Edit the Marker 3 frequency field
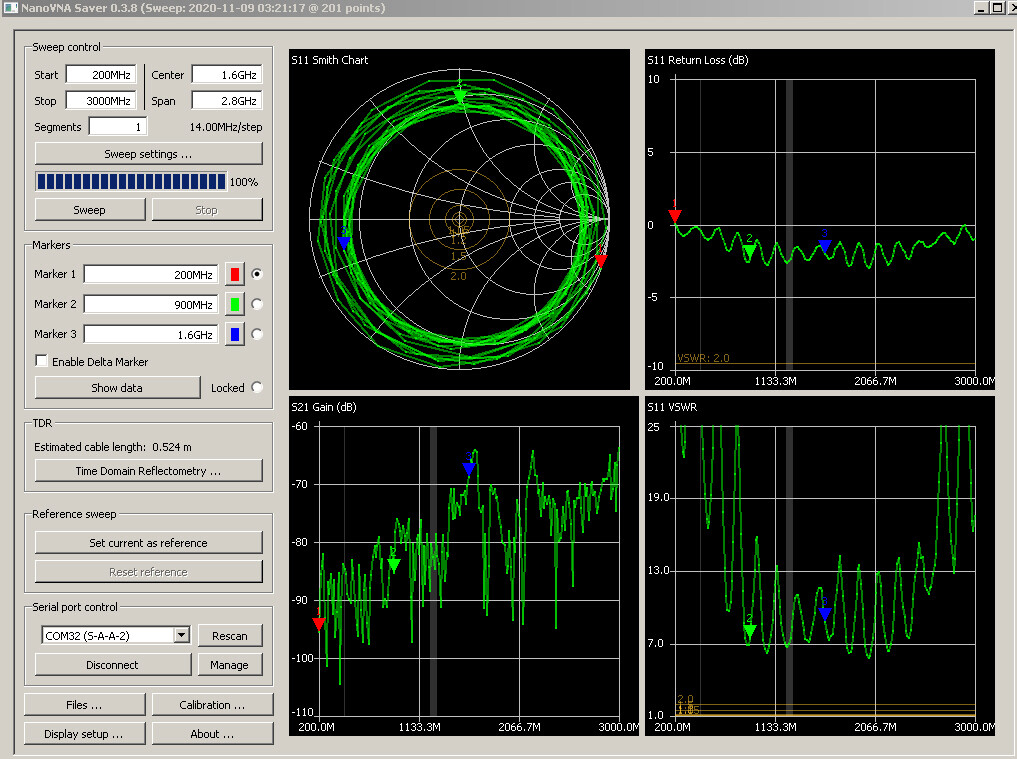Image resolution: width=1017 pixels, height=759 pixels. point(151,334)
